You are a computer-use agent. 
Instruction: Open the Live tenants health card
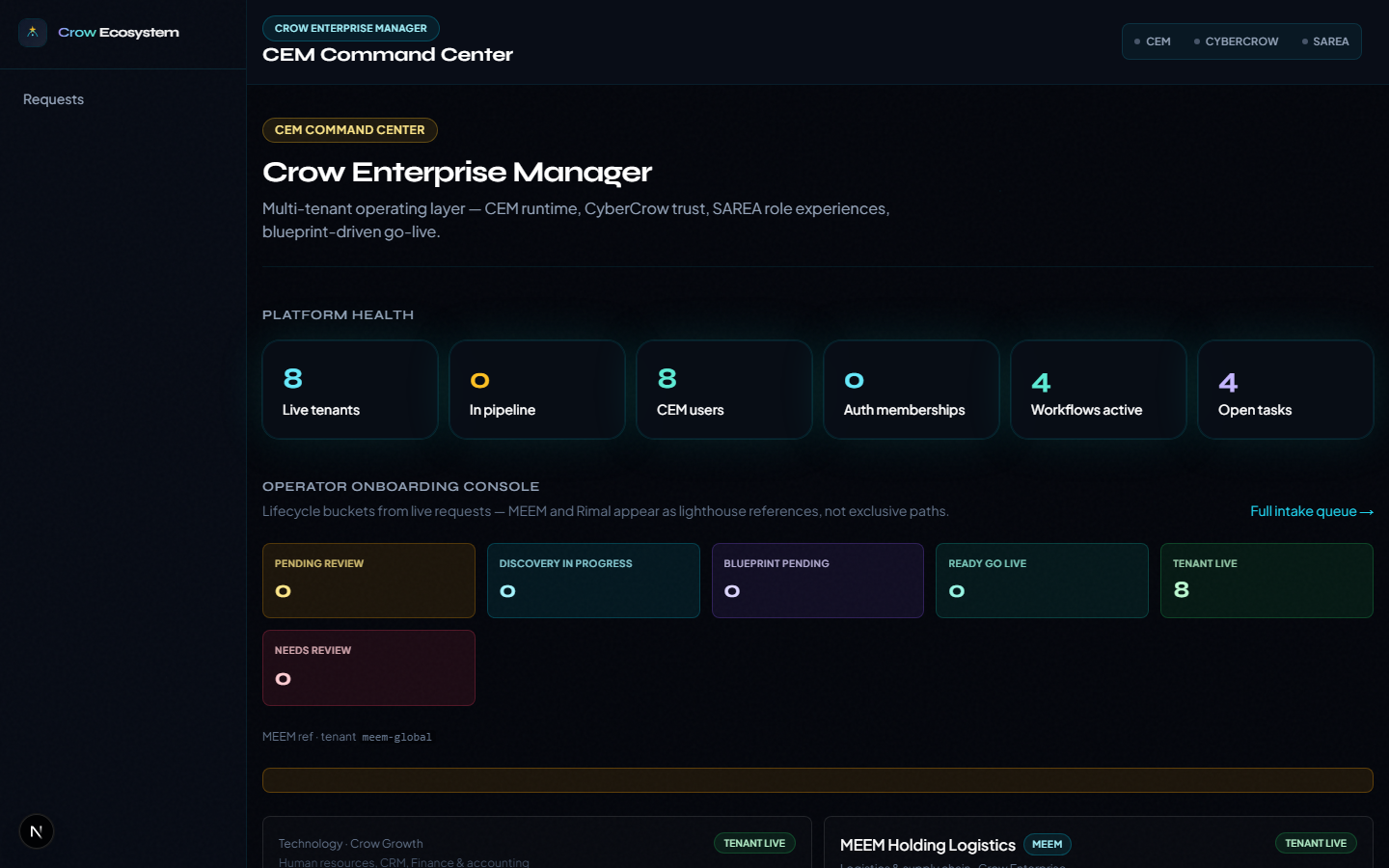[x=350, y=390]
